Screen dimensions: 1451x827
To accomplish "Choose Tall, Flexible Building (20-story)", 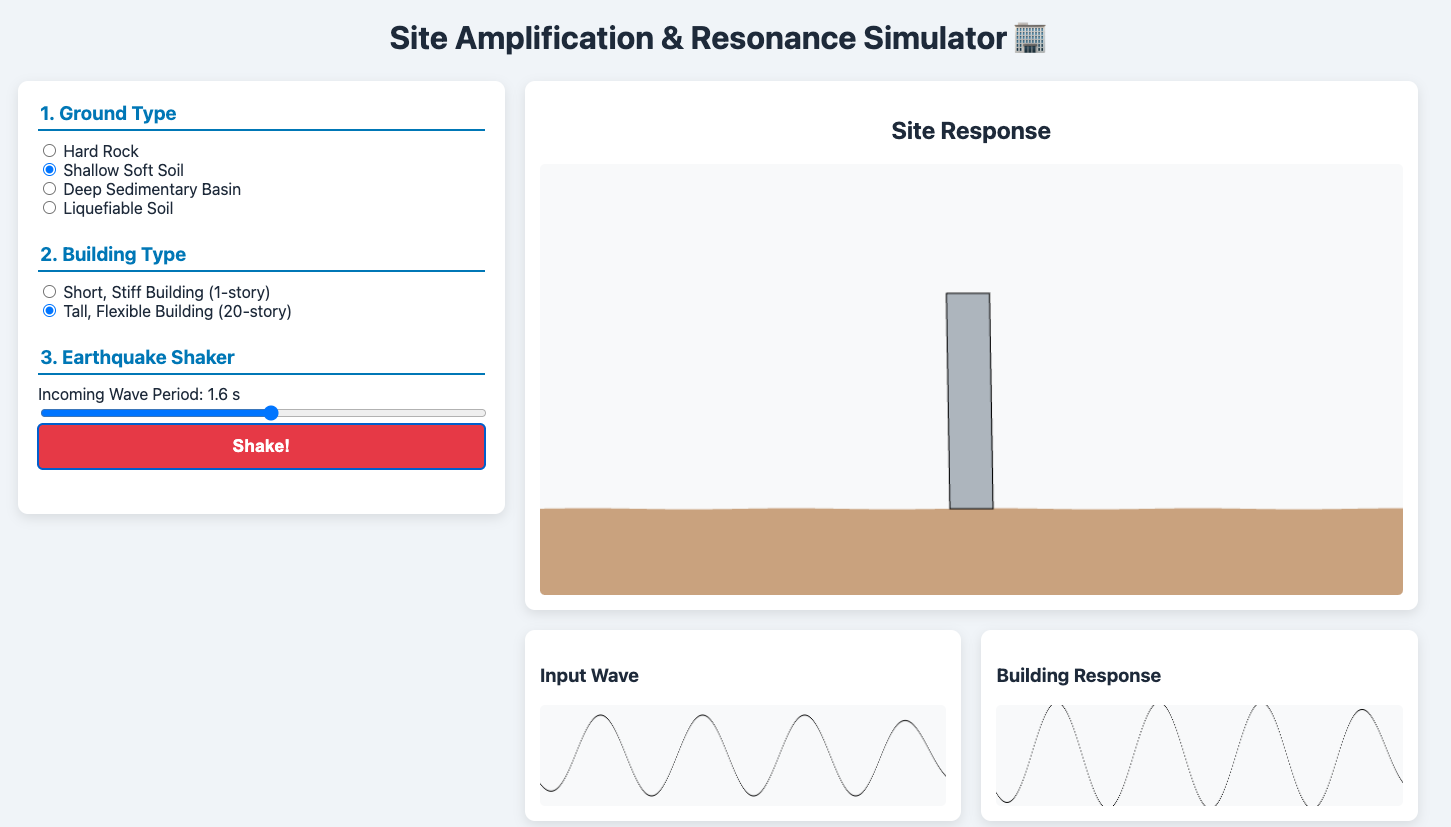I will tap(49, 311).
